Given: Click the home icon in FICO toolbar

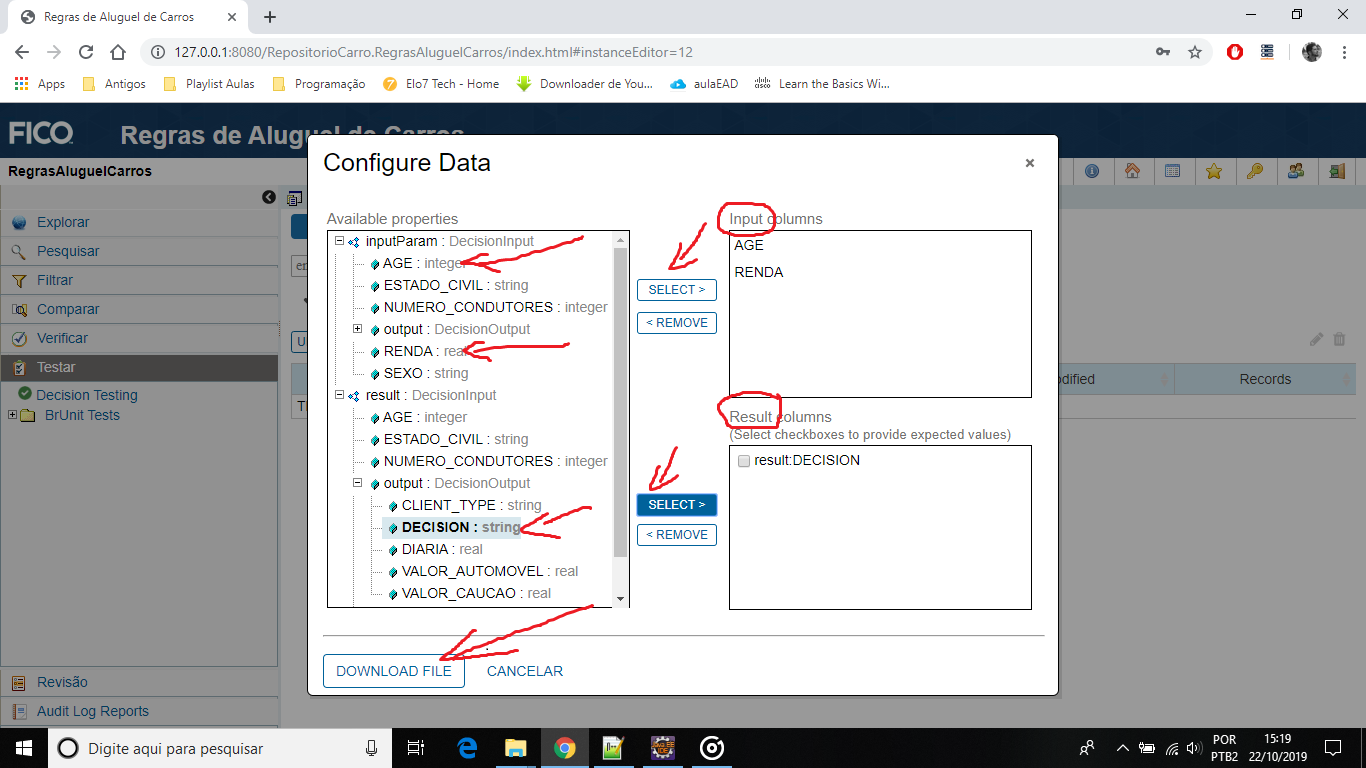Looking at the screenshot, I should coord(1132,171).
